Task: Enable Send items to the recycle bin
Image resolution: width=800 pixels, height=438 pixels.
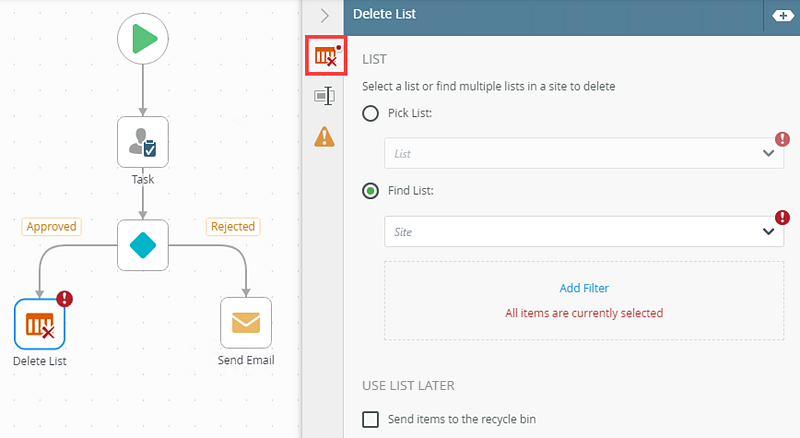Action: [370, 419]
